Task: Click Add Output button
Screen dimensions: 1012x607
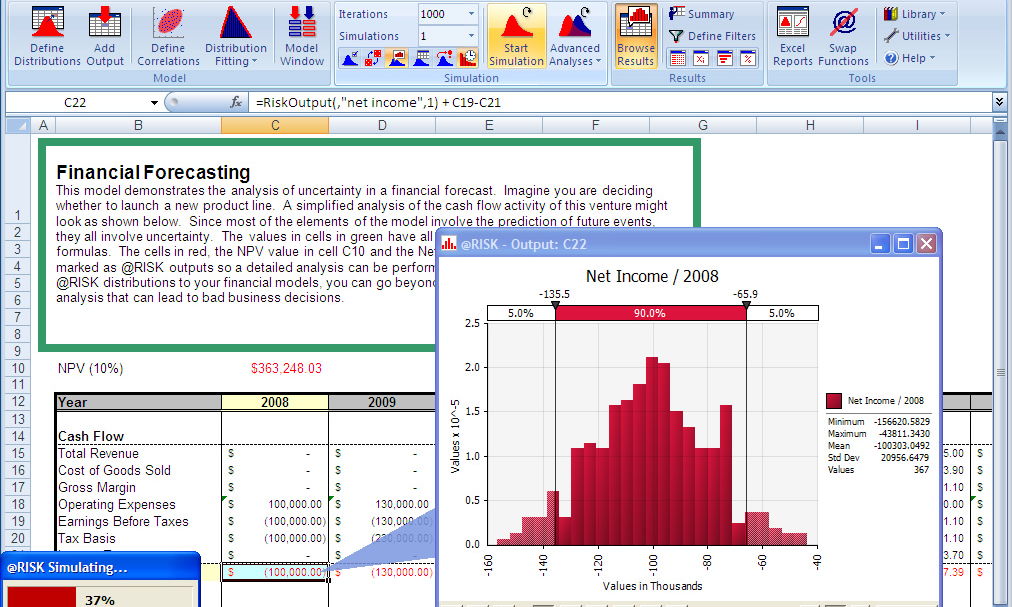Action: click(x=105, y=36)
